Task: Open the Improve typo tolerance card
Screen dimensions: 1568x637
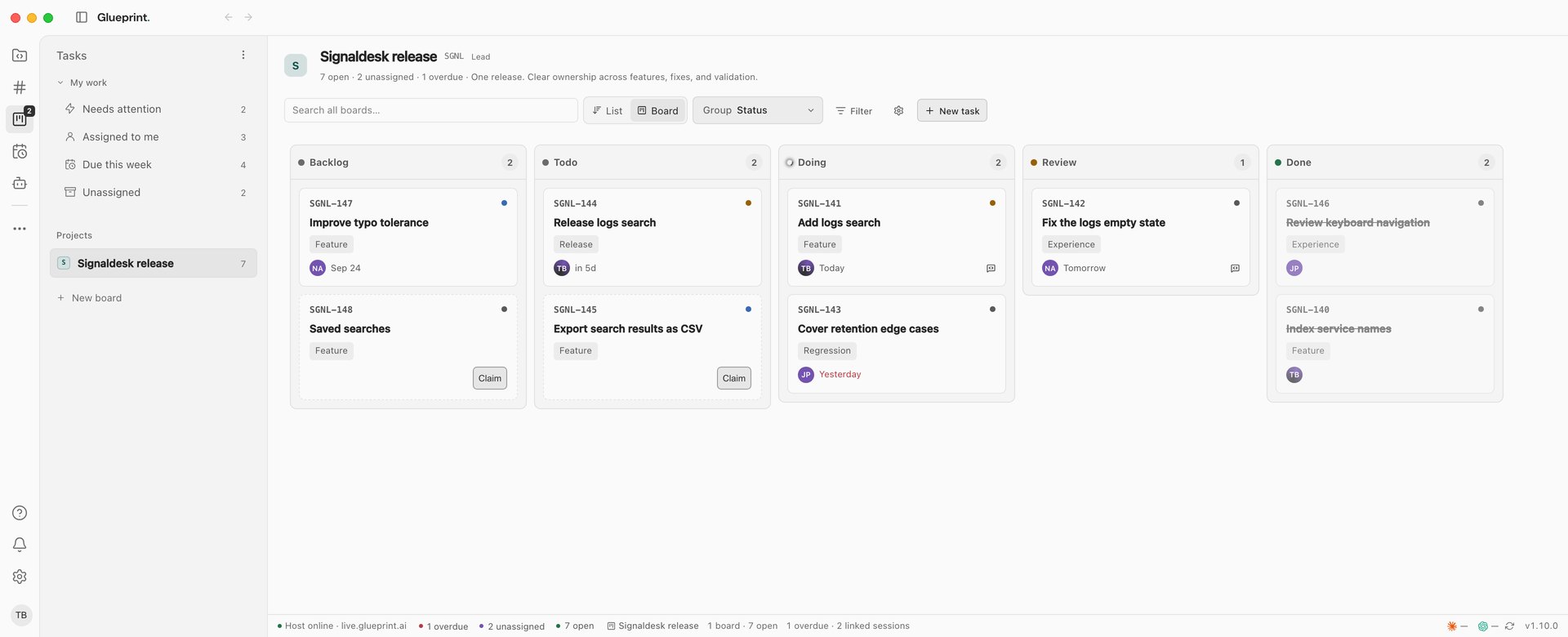Action: tap(408, 237)
